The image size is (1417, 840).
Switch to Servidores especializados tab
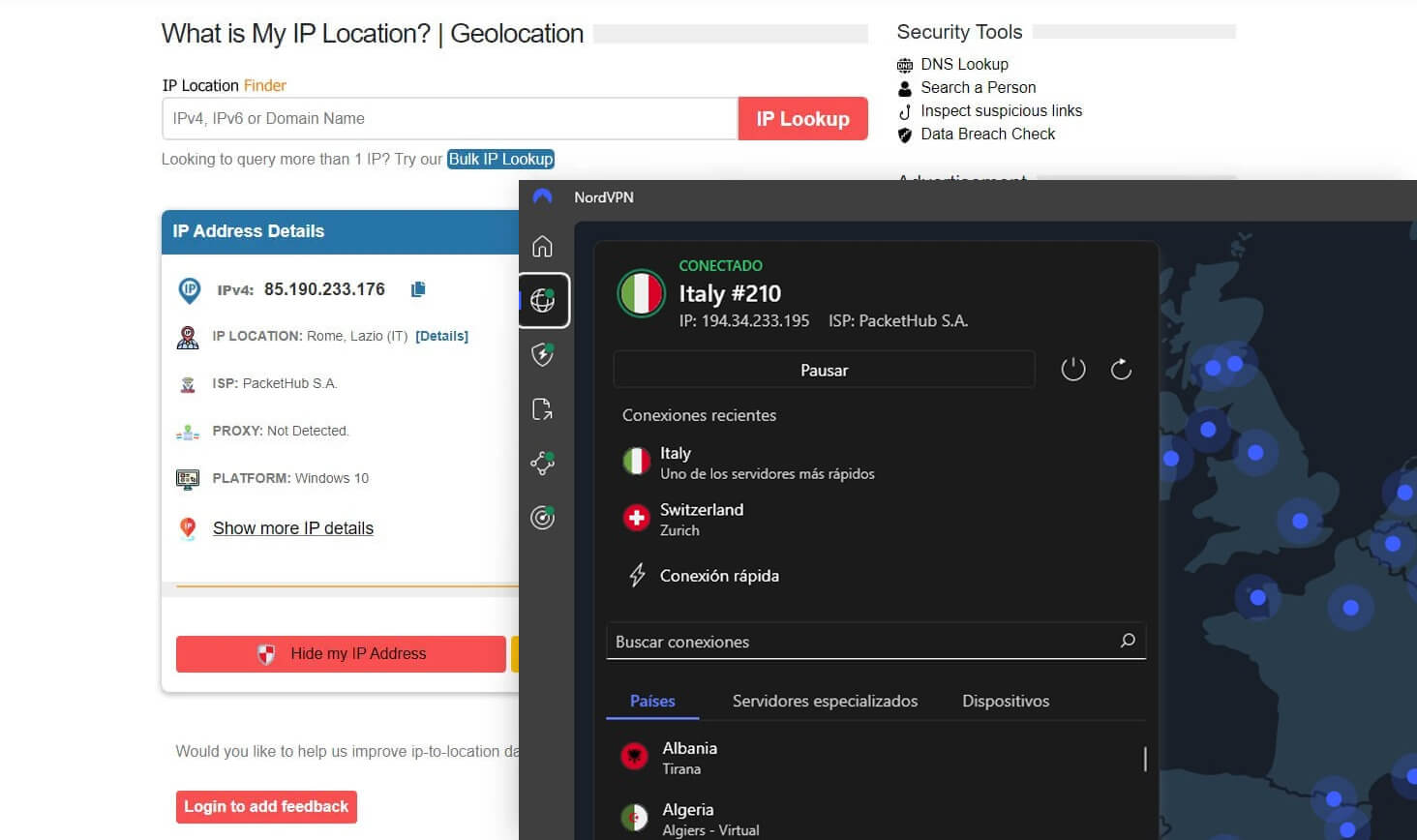(x=825, y=701)
